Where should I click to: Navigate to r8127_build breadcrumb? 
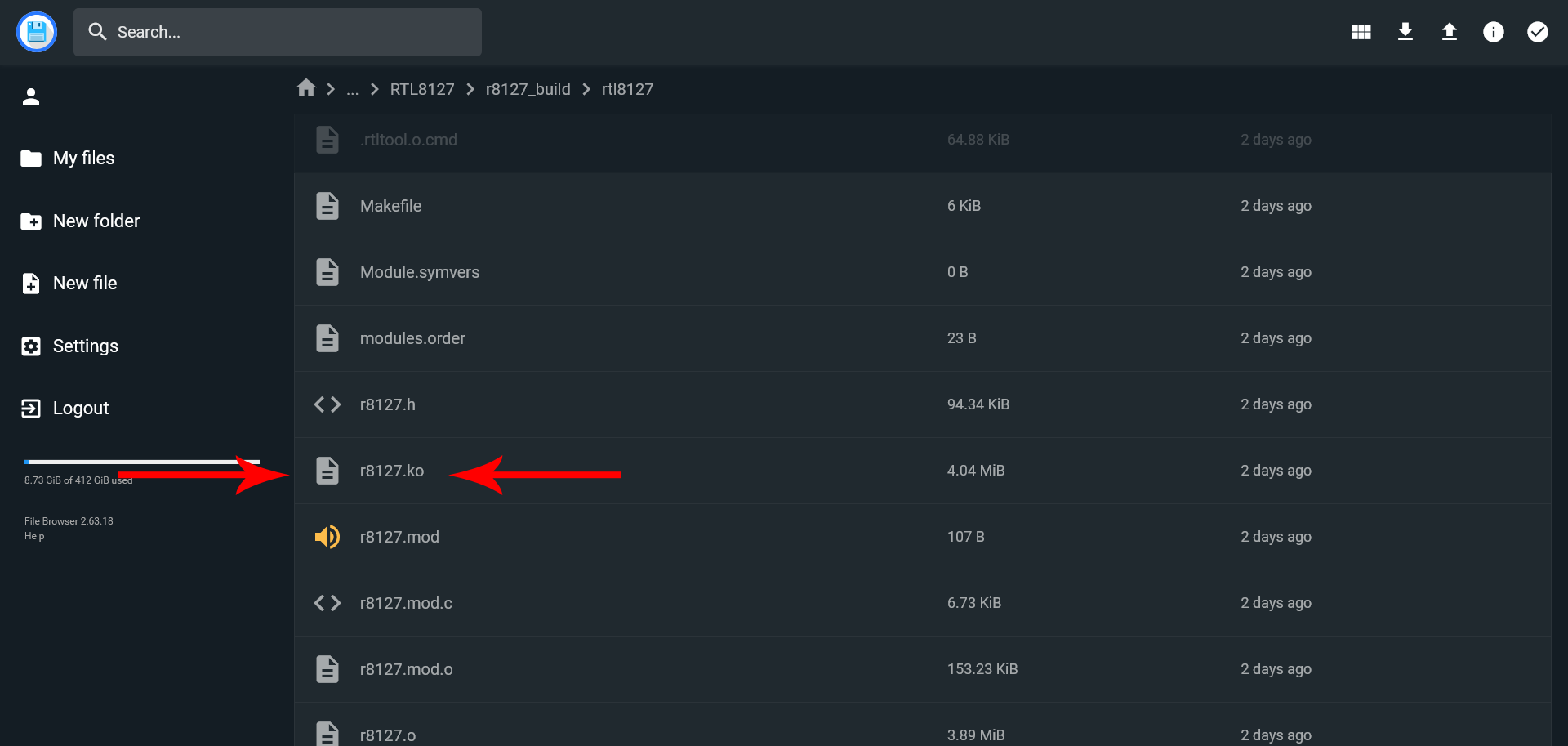pyautogui.click(x=528, y=89)
